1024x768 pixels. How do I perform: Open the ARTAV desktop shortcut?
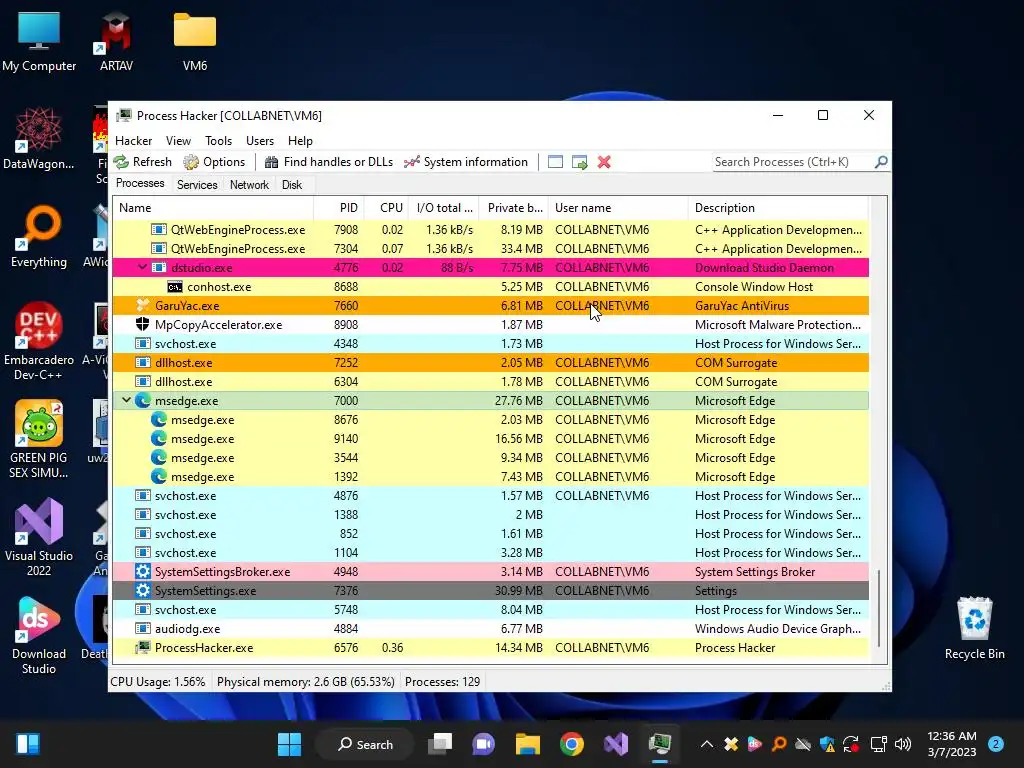pos(116,41)
